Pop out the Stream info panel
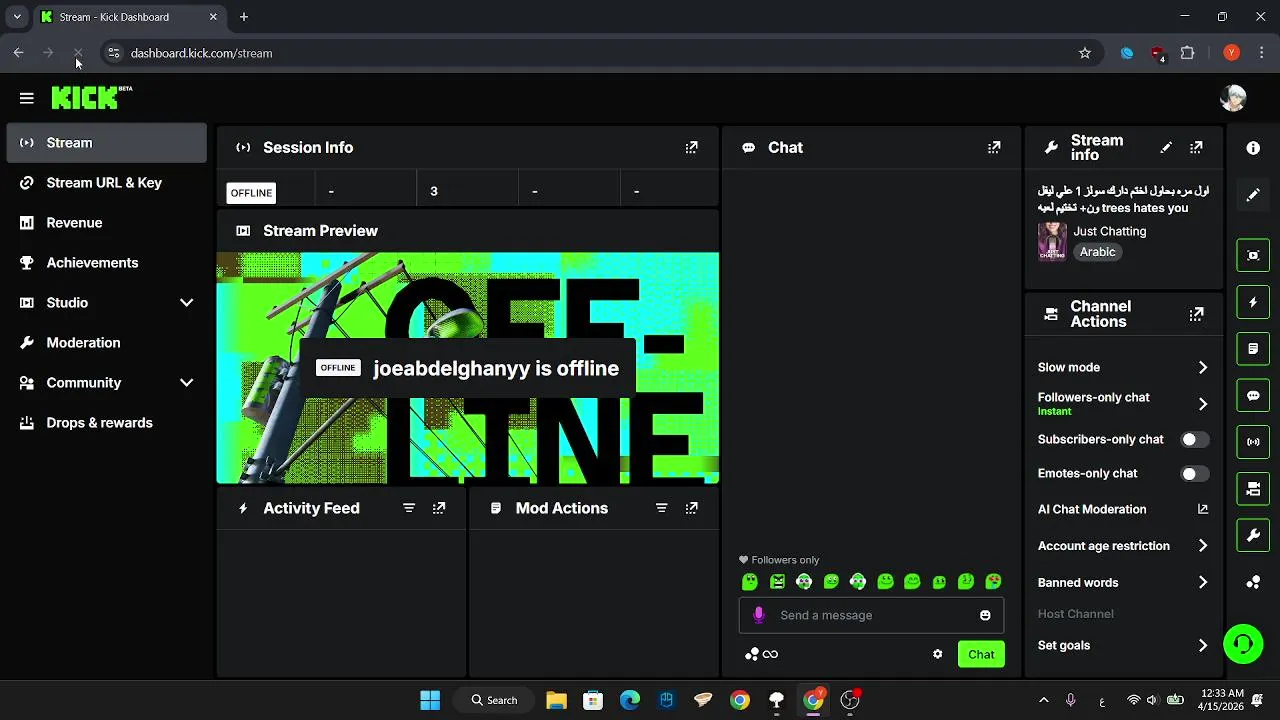The width and height of the screenshot is (1280, 720). pos(1196,147)
